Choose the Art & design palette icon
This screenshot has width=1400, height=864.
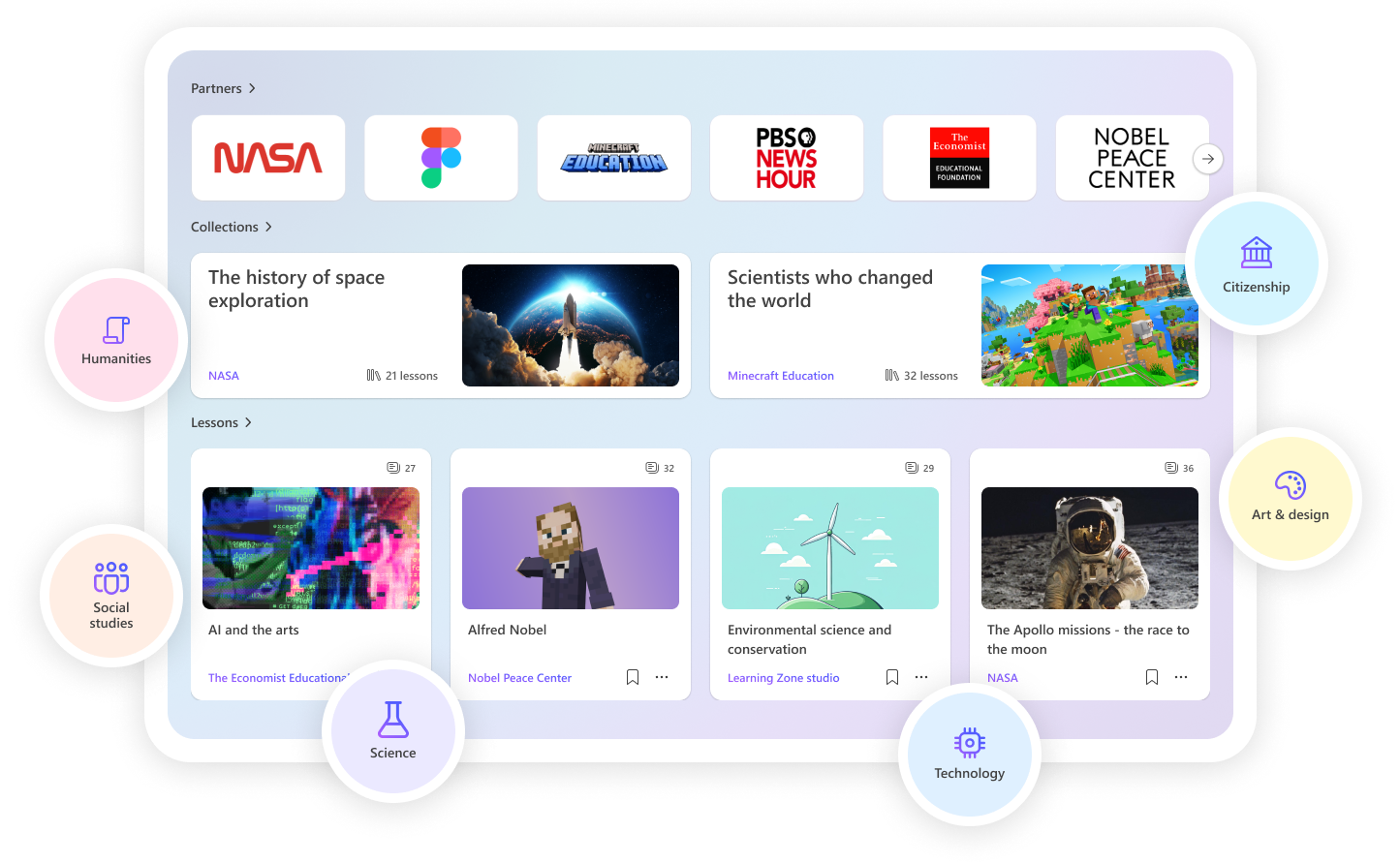[1291, 484]
